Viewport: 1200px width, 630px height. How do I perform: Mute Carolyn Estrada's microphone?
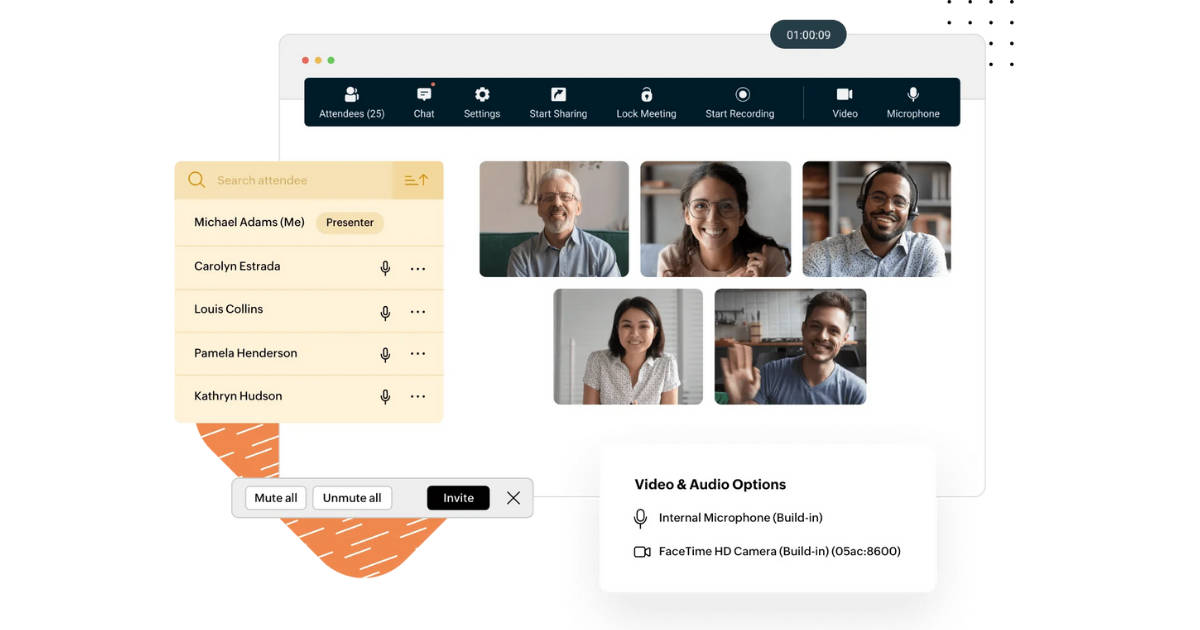[x=385, y=268]
